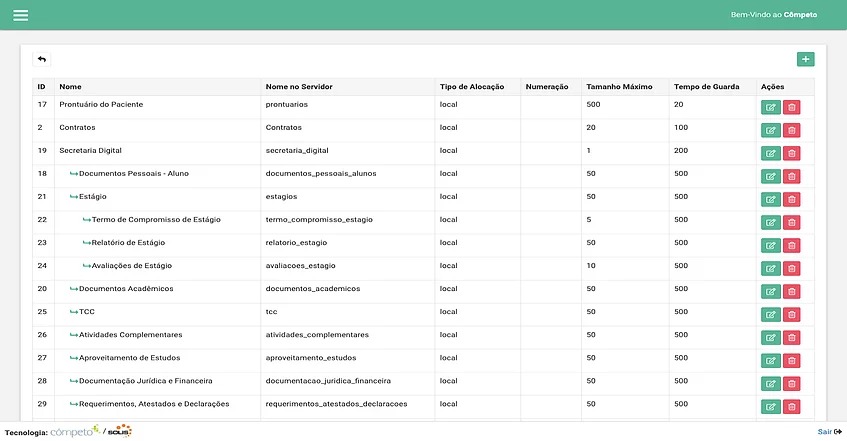
Task: Edit the Relatório de Estágio row
Action: pyautogui.click(x=770, y=245)
